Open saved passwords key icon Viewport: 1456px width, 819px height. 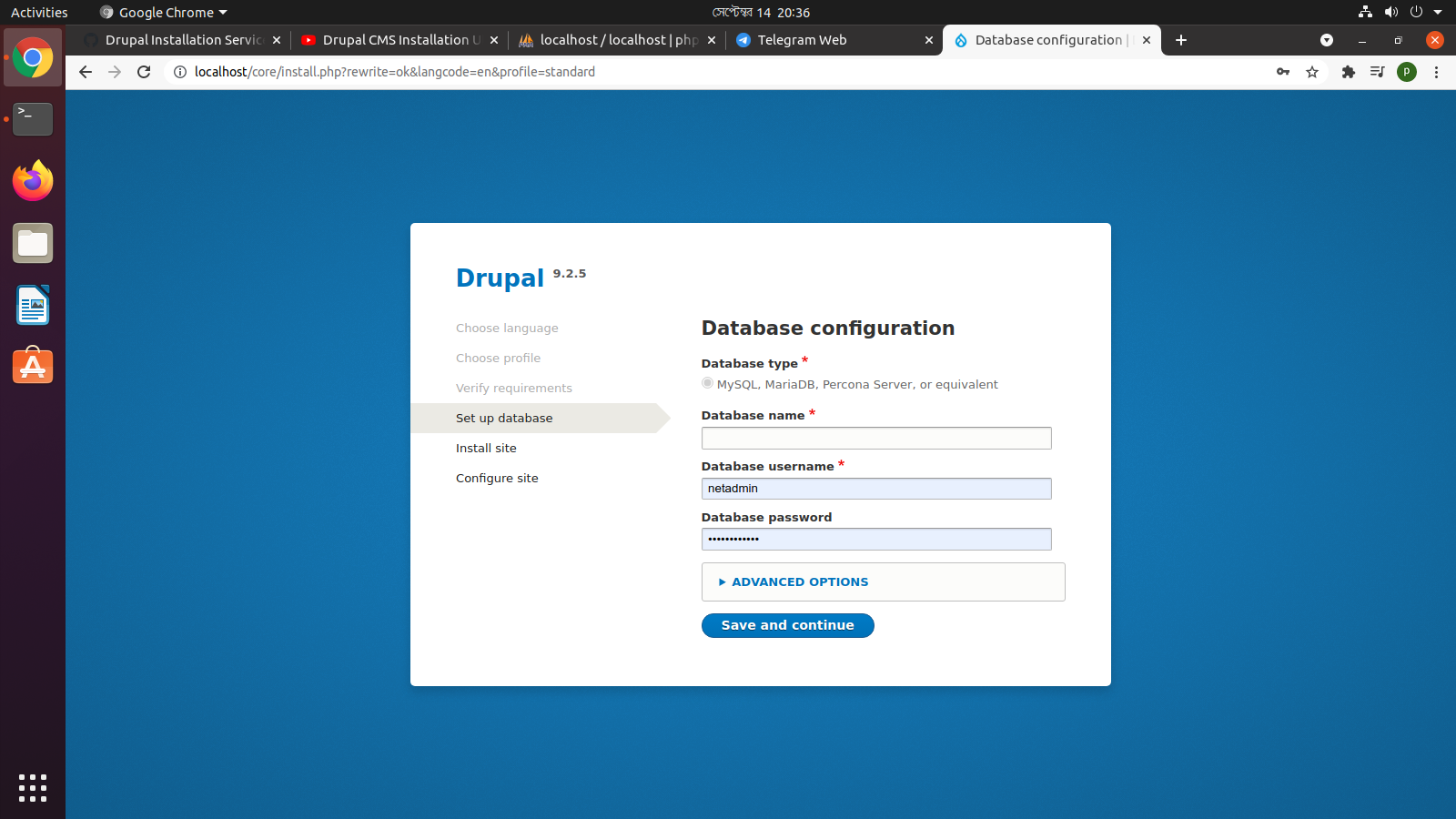[1283, 72]
